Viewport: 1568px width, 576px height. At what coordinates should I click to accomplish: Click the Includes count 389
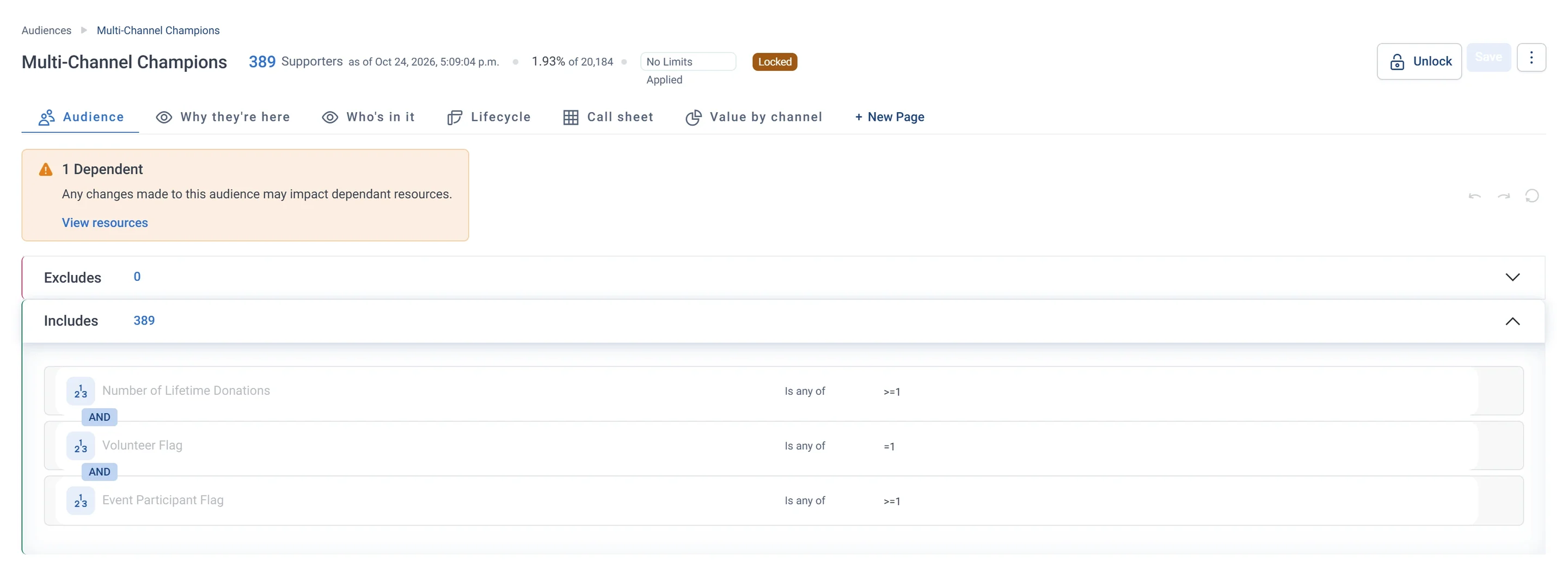[x=144, y=320]
